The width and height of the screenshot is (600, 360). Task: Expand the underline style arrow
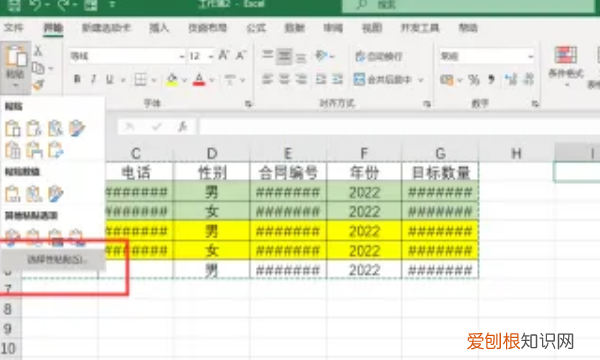click(123, 80)
